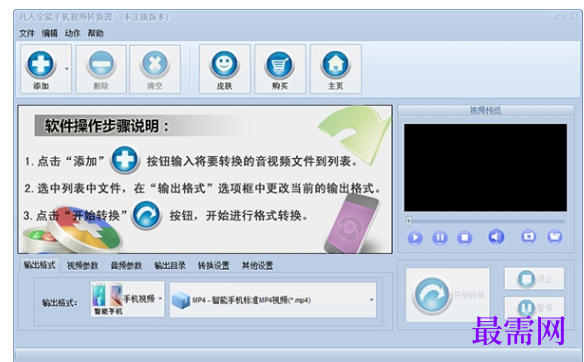Play the video preview
Viewport: 584px width, 362px height.
point(415,238)
